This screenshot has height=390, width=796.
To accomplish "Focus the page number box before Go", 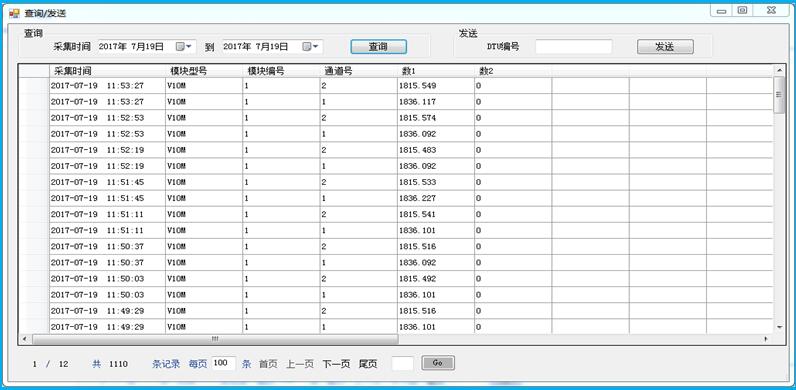I will coord(402,363).
